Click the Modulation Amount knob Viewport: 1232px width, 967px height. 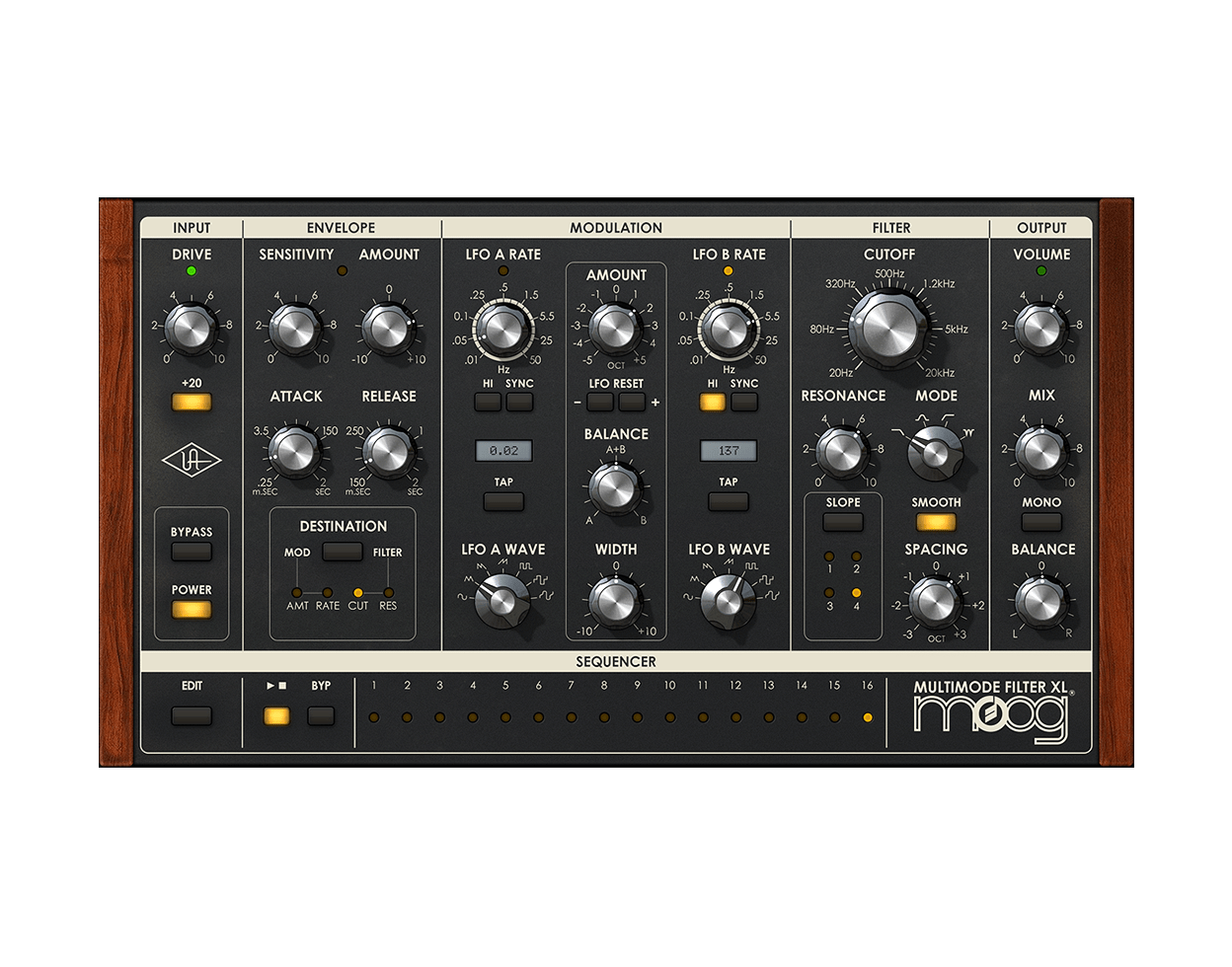coord(615,331)
